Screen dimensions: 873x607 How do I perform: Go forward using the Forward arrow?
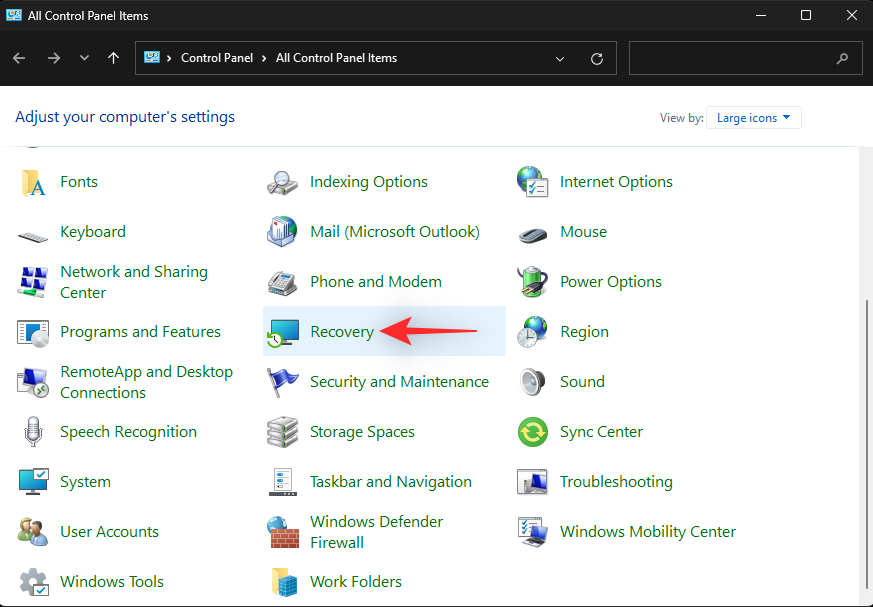click(x=53, y=58)
